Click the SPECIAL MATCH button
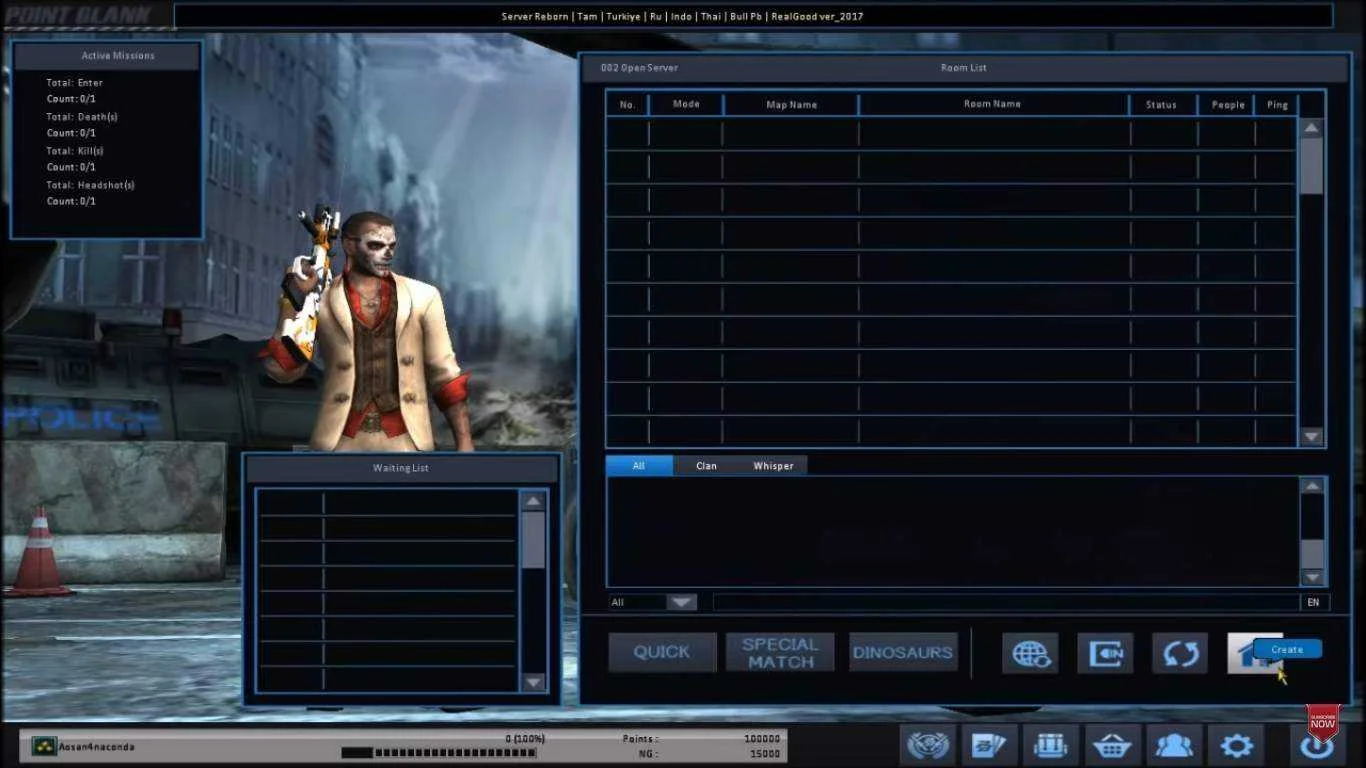This screenshot has width=1366, height=768. tap(780, 652)
